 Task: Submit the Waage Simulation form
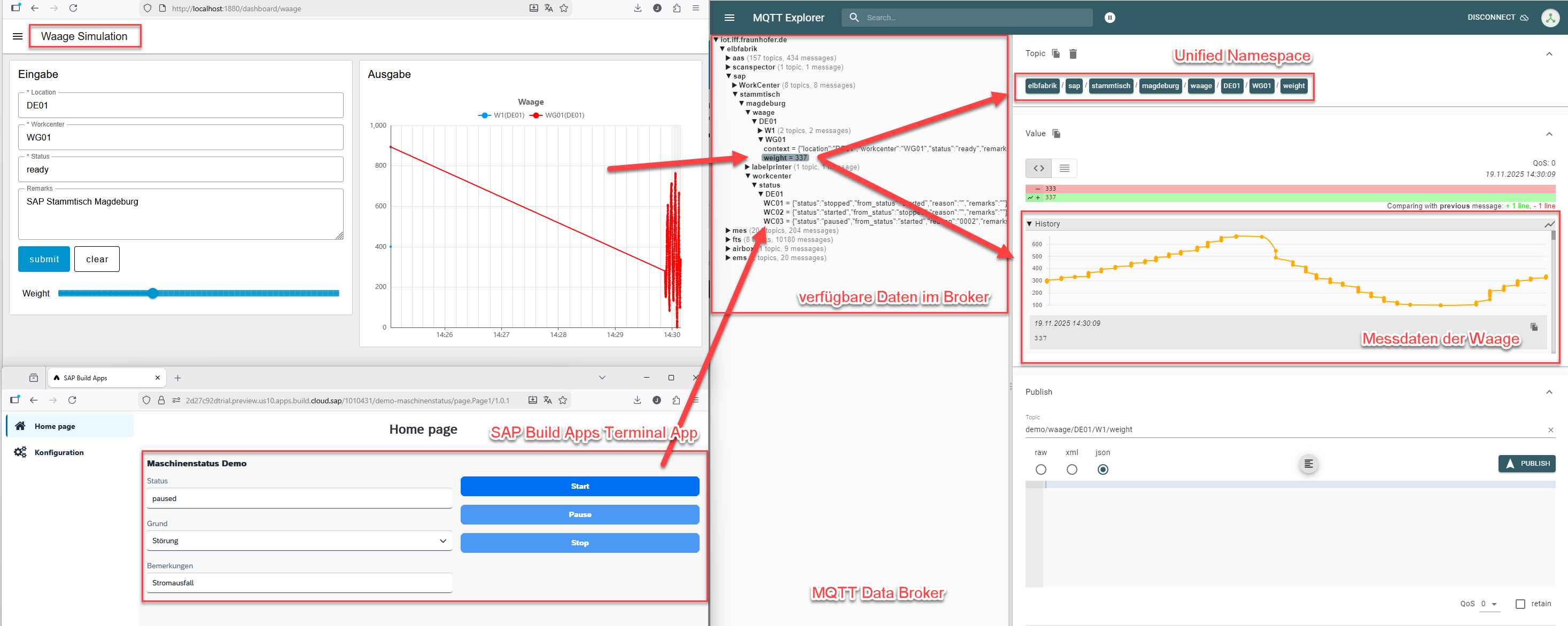(x=43, y=259)
